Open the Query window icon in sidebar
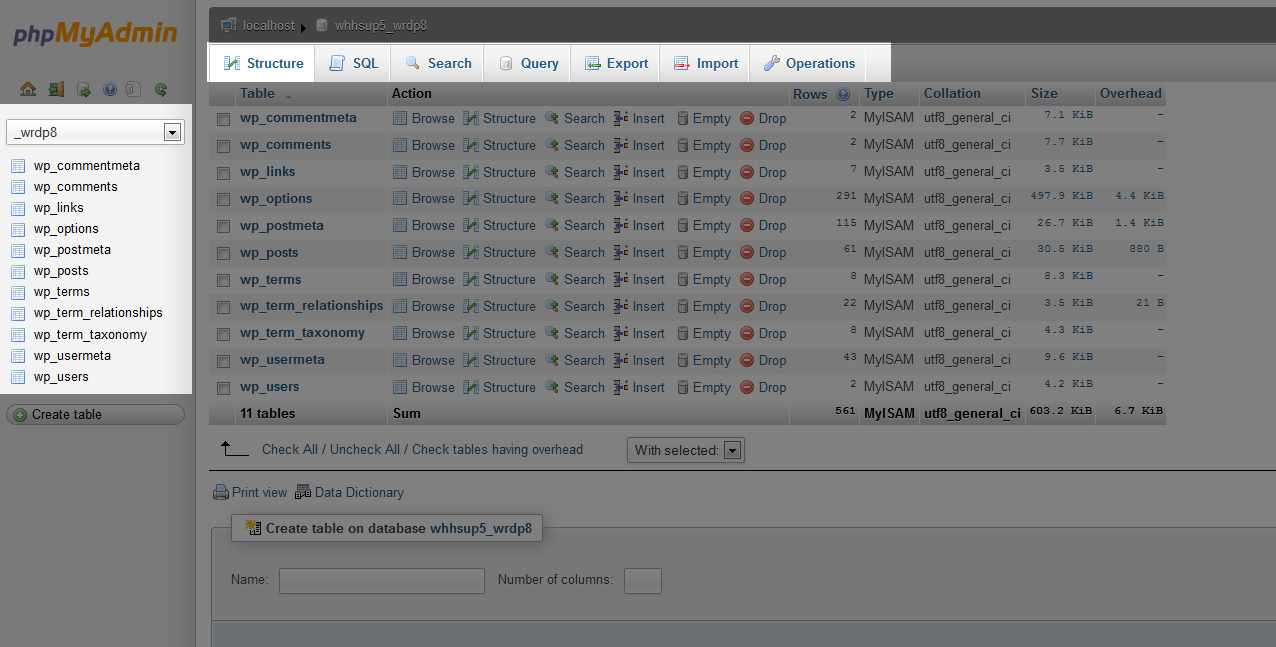The width and height of the screenshot is (1276, 647). click(x=84, y=89)
